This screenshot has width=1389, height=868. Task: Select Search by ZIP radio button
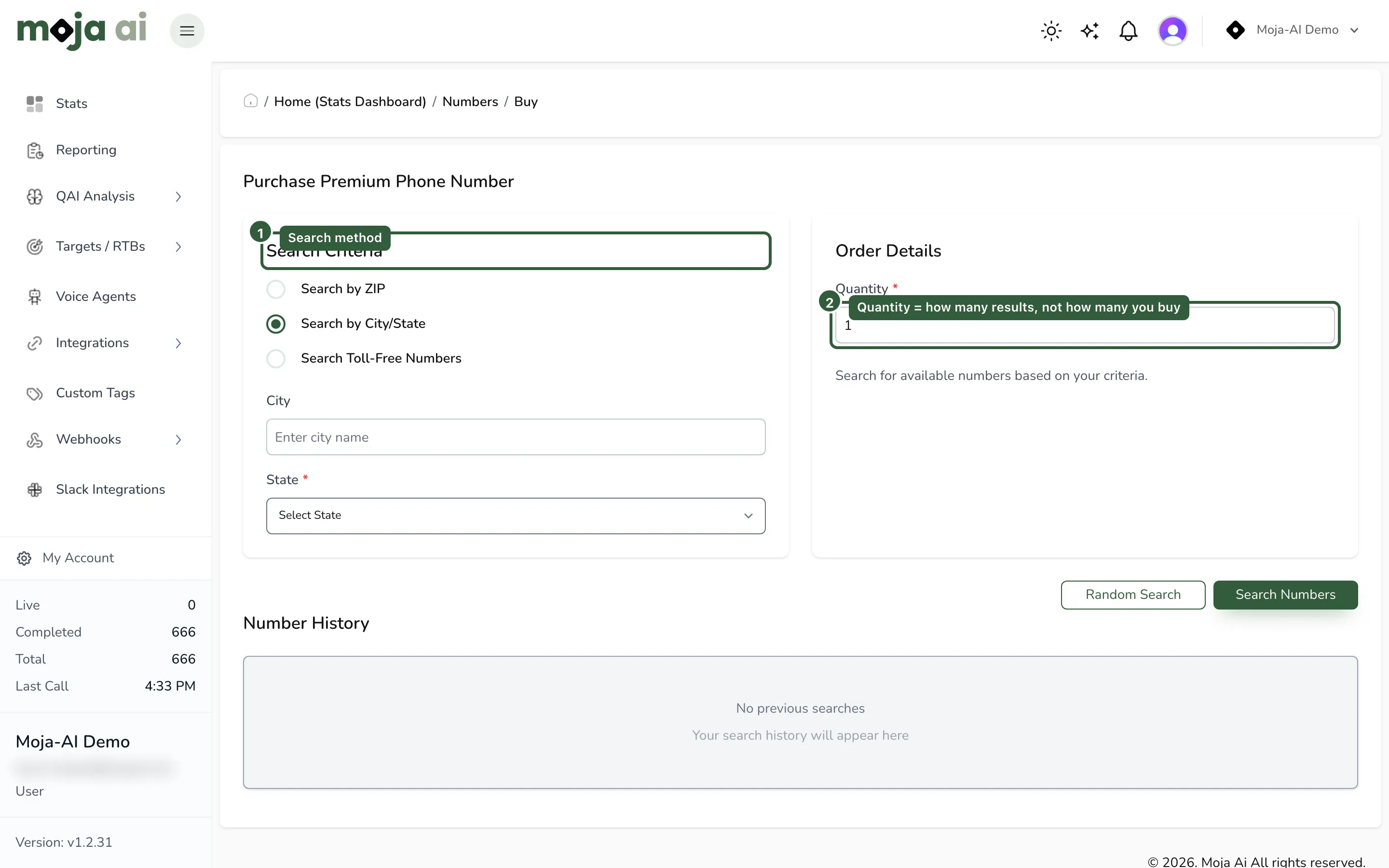click(276, 289)
